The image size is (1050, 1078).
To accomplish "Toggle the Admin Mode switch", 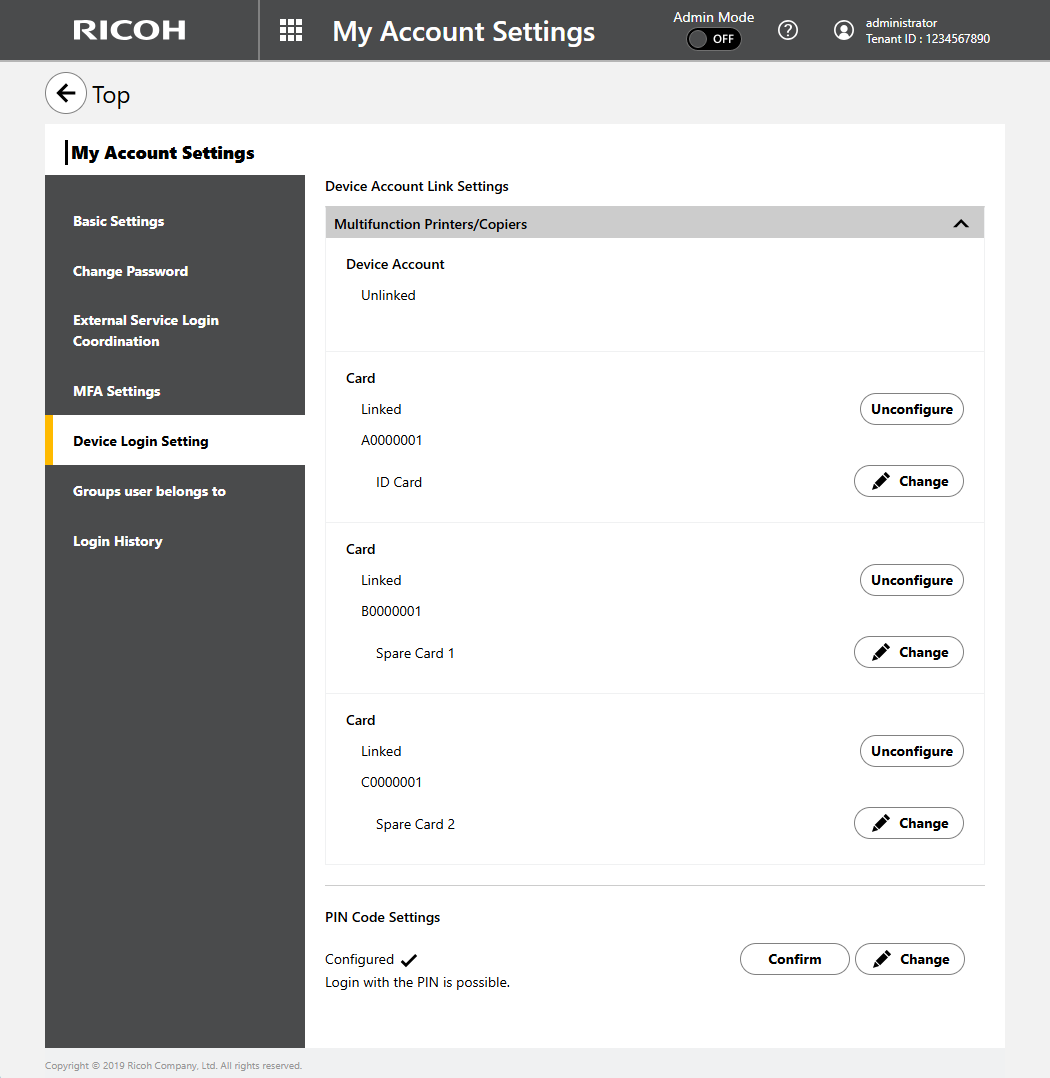I will tap(713, 39).
